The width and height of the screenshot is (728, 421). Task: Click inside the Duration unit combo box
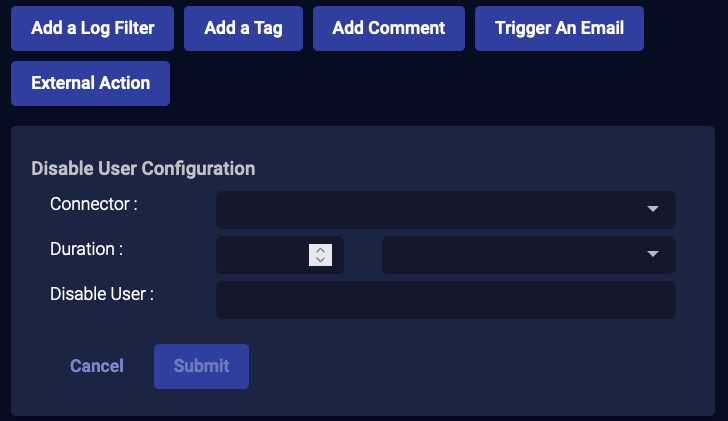[x=510, y=255]
